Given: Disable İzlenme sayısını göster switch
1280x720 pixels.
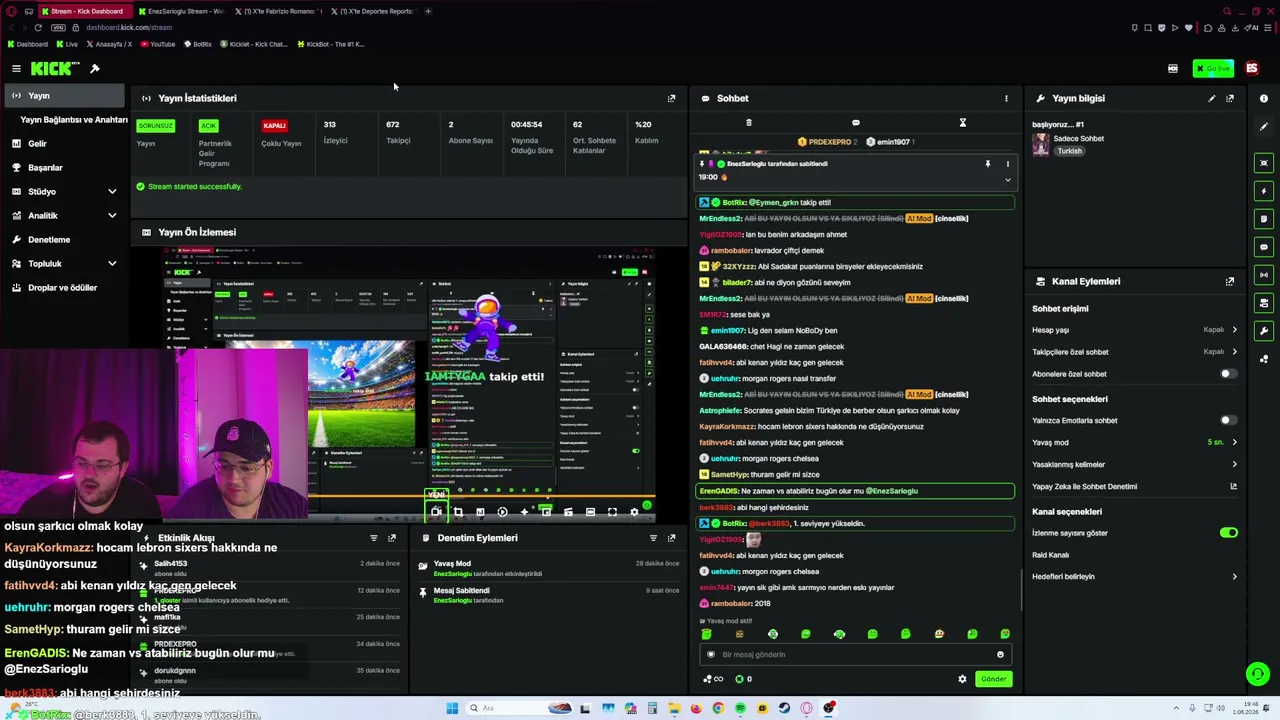Looking at the screenshot, I should [1228, 533].
